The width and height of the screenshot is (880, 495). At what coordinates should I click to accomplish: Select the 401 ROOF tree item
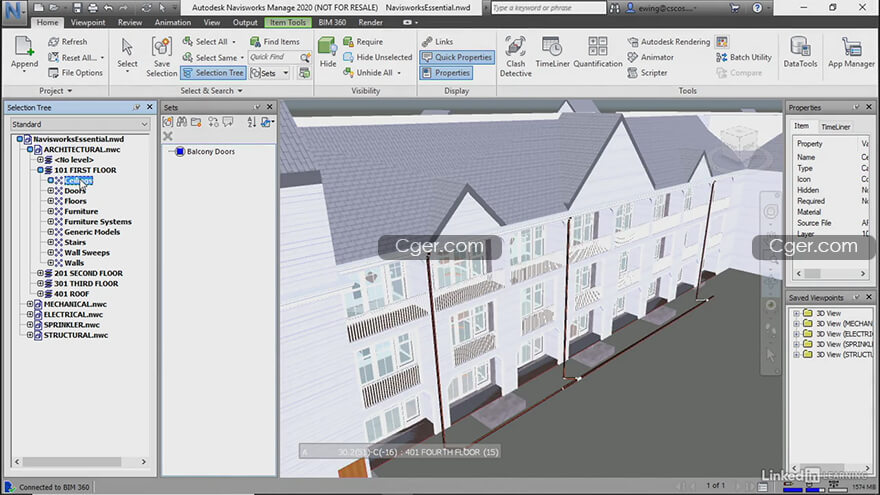(71, 294)
